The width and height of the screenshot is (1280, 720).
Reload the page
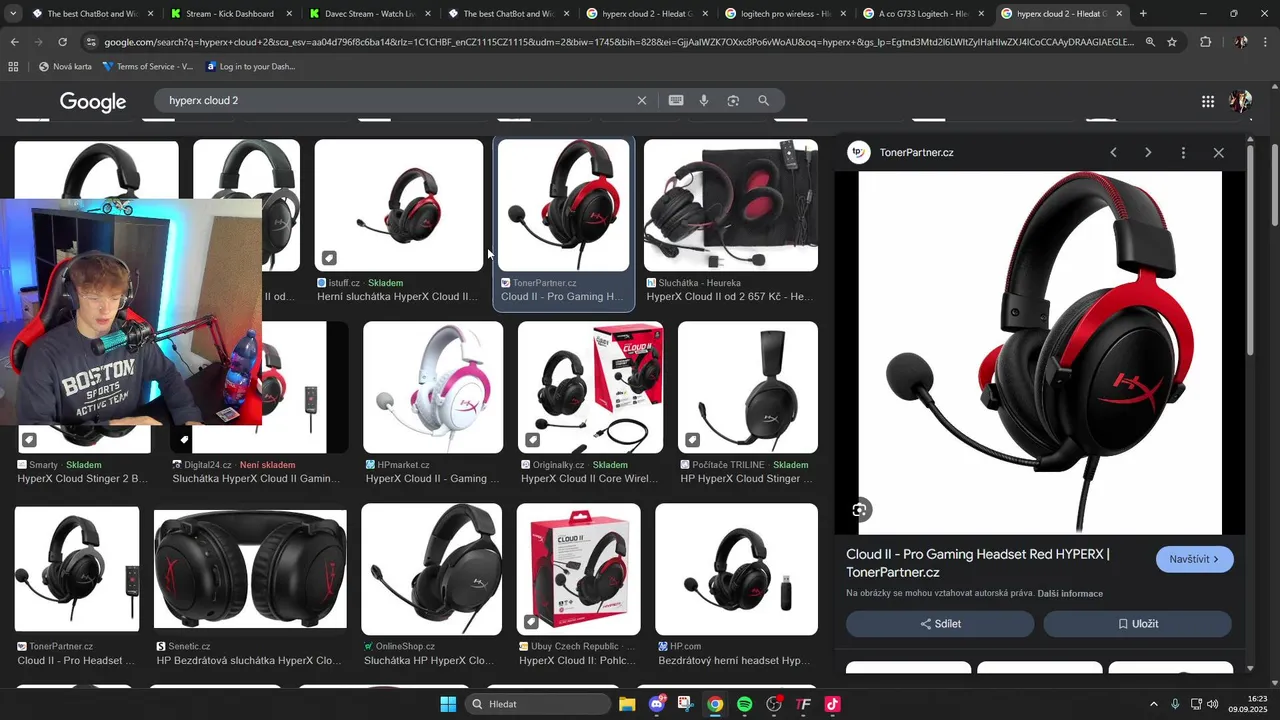coord(62,42)
